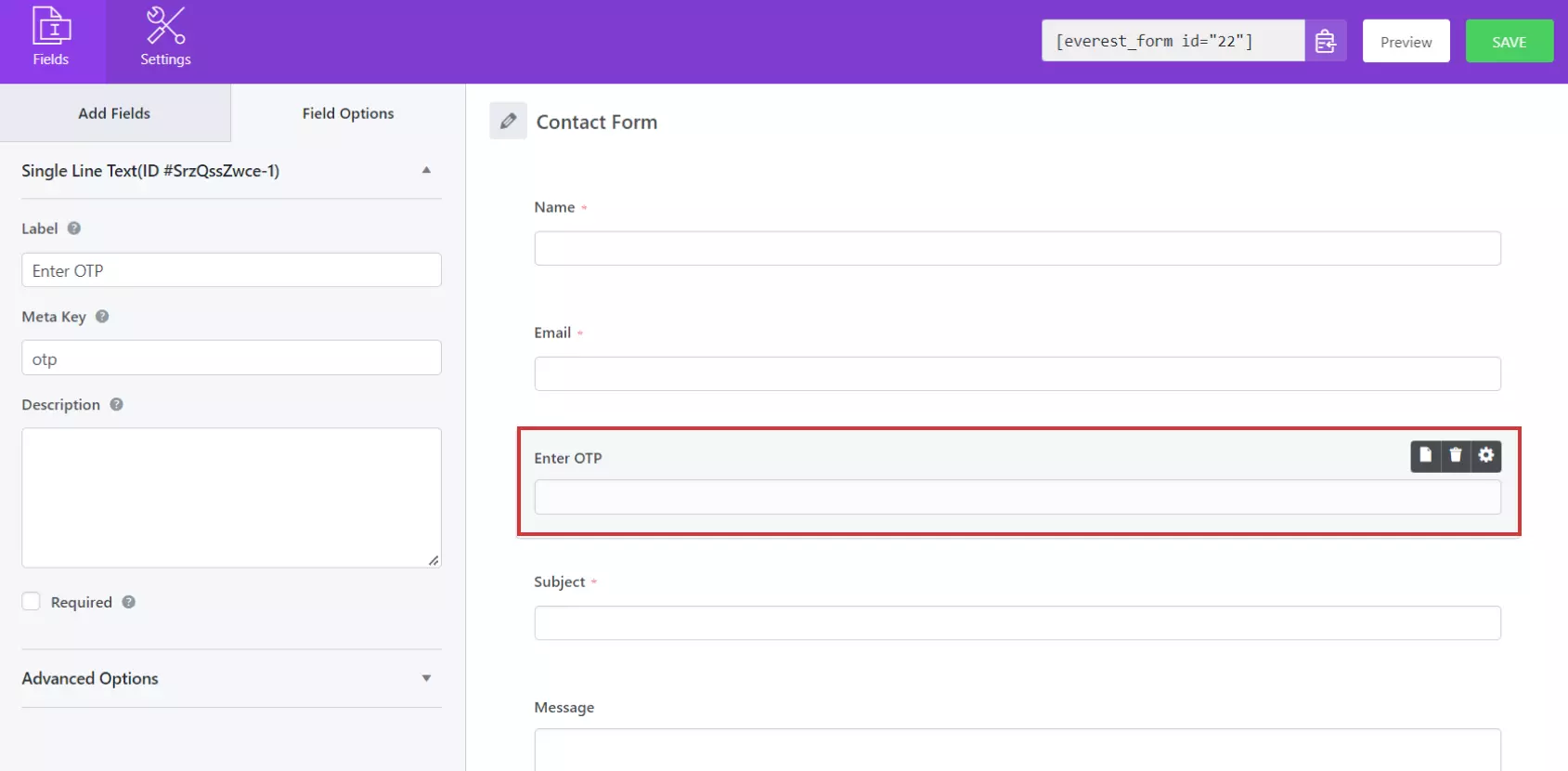Collapse the Single Line Text section

pos(426,170)
